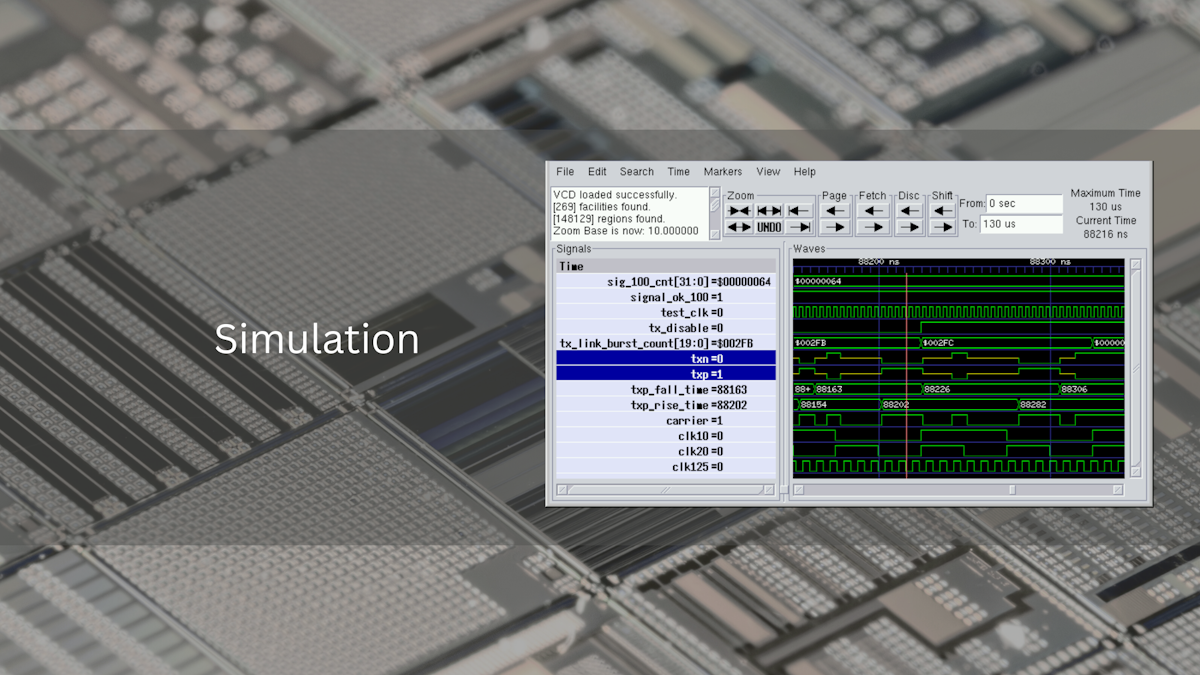
Task: Click the Zoom to start button
Action: pos(799,210)
